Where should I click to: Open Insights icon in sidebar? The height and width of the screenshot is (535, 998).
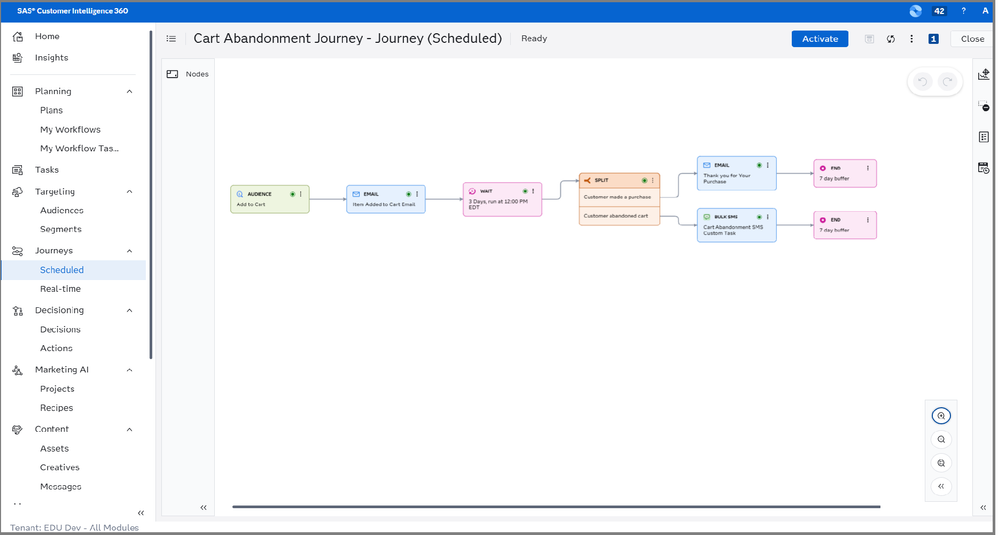pos(18,58)
